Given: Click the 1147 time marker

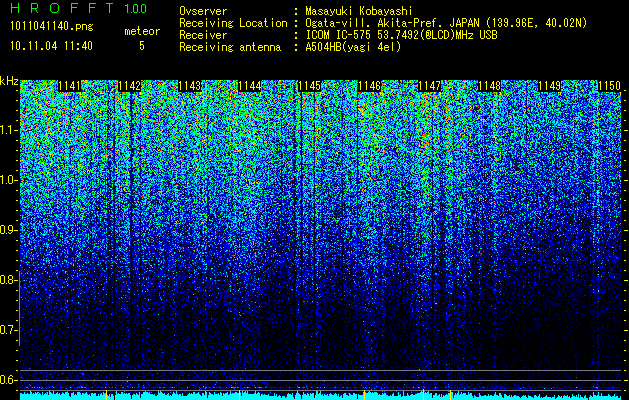Looking at the screenshot, I should [430, 86].
